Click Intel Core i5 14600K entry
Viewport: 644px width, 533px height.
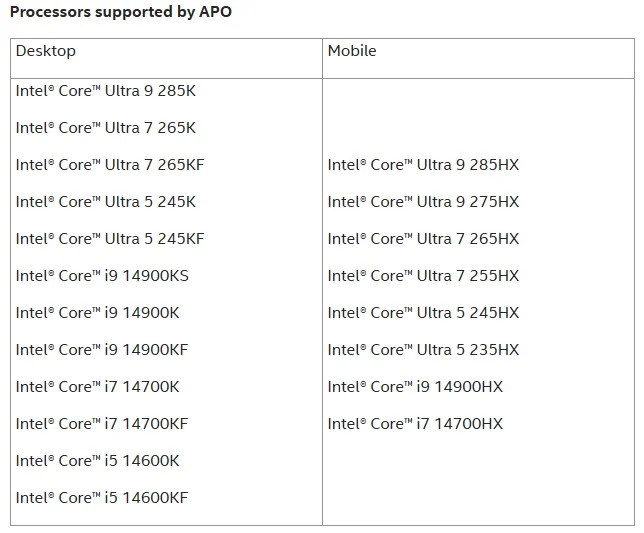(x=97, y=460)
